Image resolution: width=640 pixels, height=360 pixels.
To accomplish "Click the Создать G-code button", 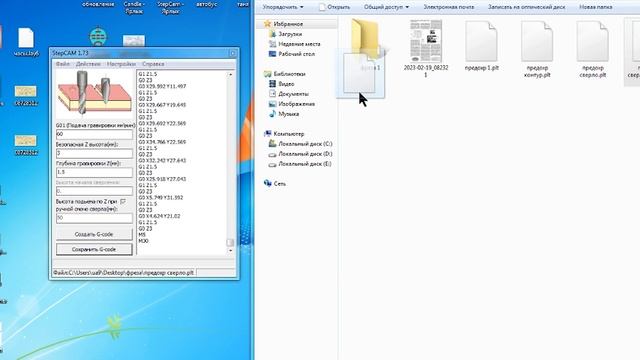I will [x=94, y=234].
